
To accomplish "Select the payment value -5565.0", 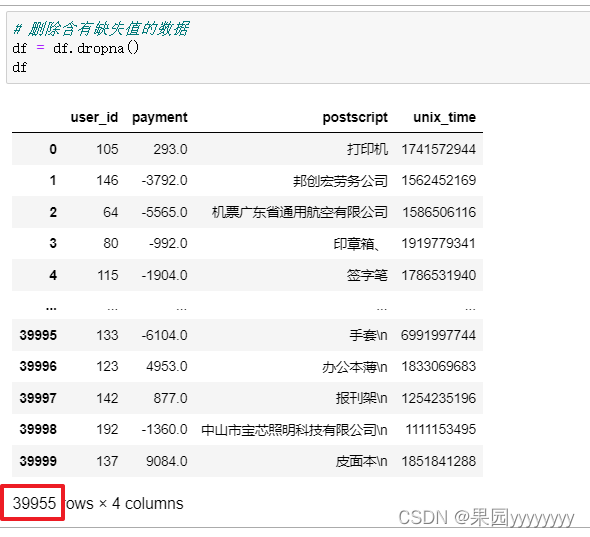I will pos(164,212).
